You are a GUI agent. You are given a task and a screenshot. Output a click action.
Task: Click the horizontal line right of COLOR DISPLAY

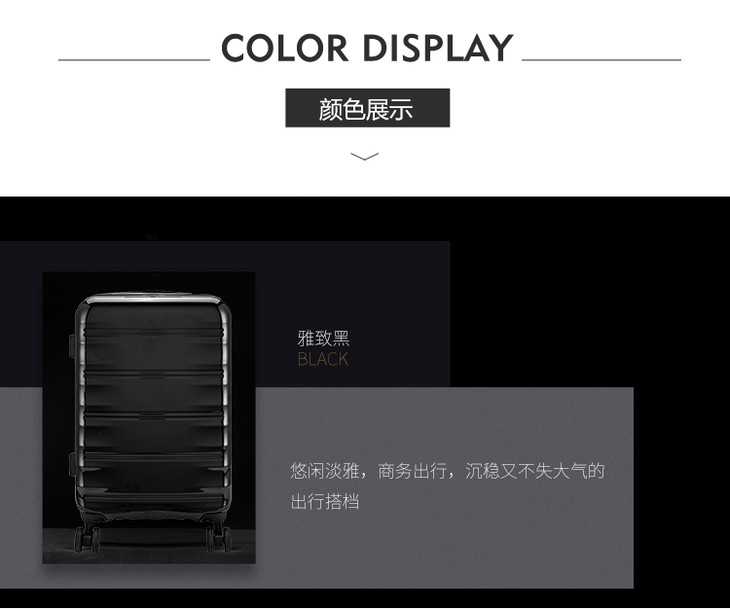[x=601, y=60]
